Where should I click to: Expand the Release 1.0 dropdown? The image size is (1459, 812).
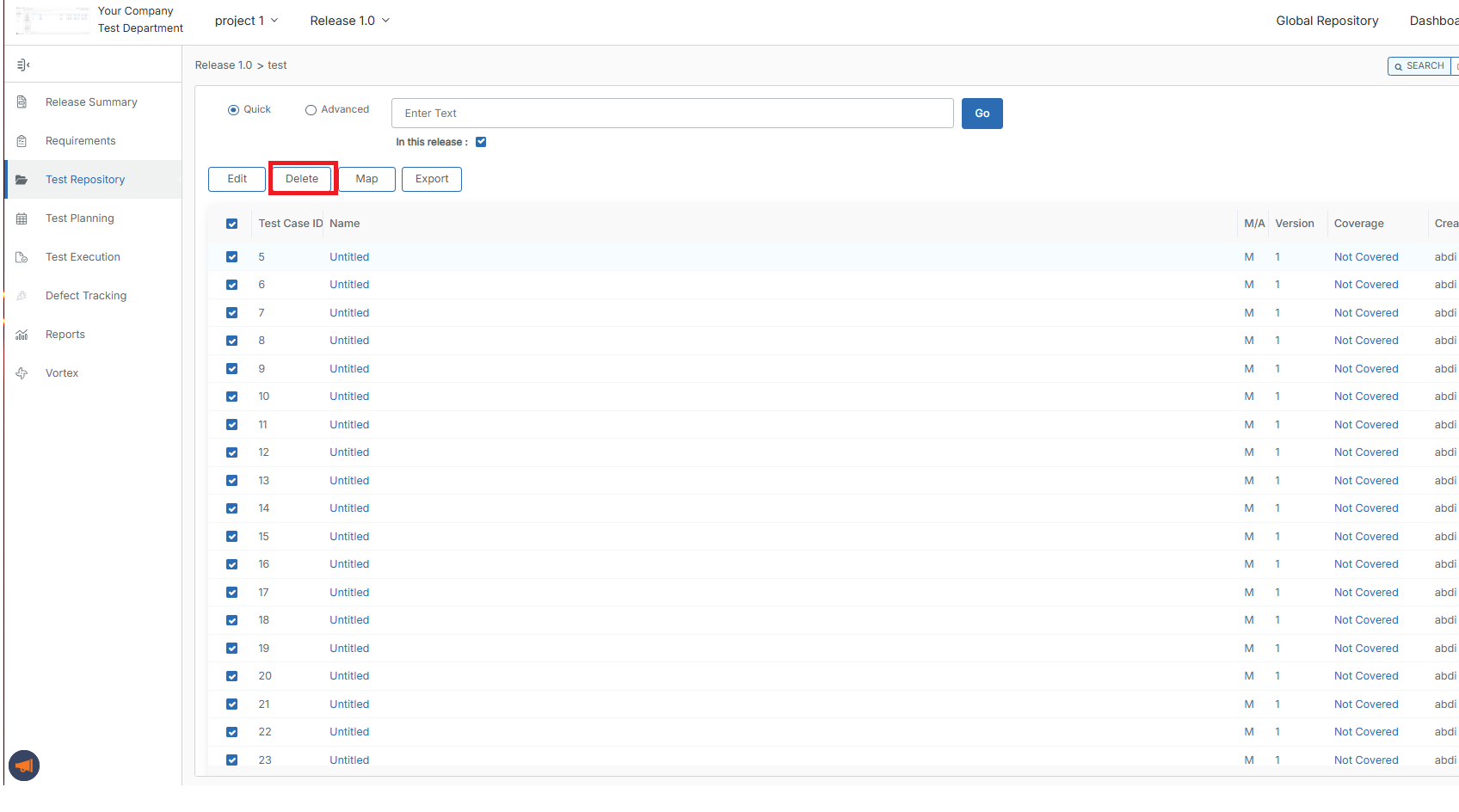point(349,21)
